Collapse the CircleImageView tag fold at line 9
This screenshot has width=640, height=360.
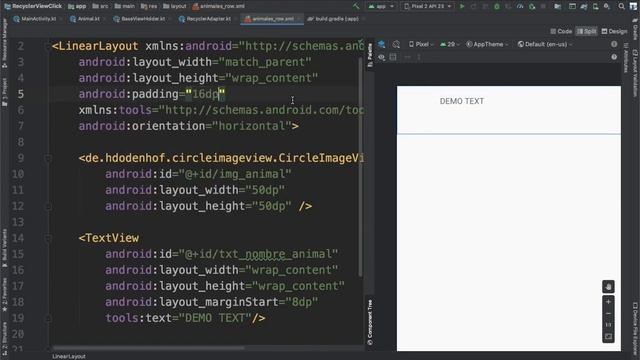(48, 158)
